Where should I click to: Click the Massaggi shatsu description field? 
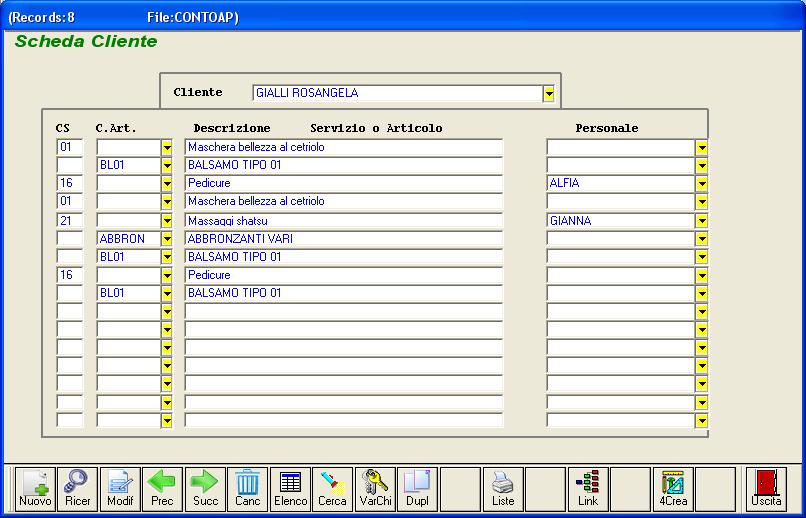click(343, 221)
